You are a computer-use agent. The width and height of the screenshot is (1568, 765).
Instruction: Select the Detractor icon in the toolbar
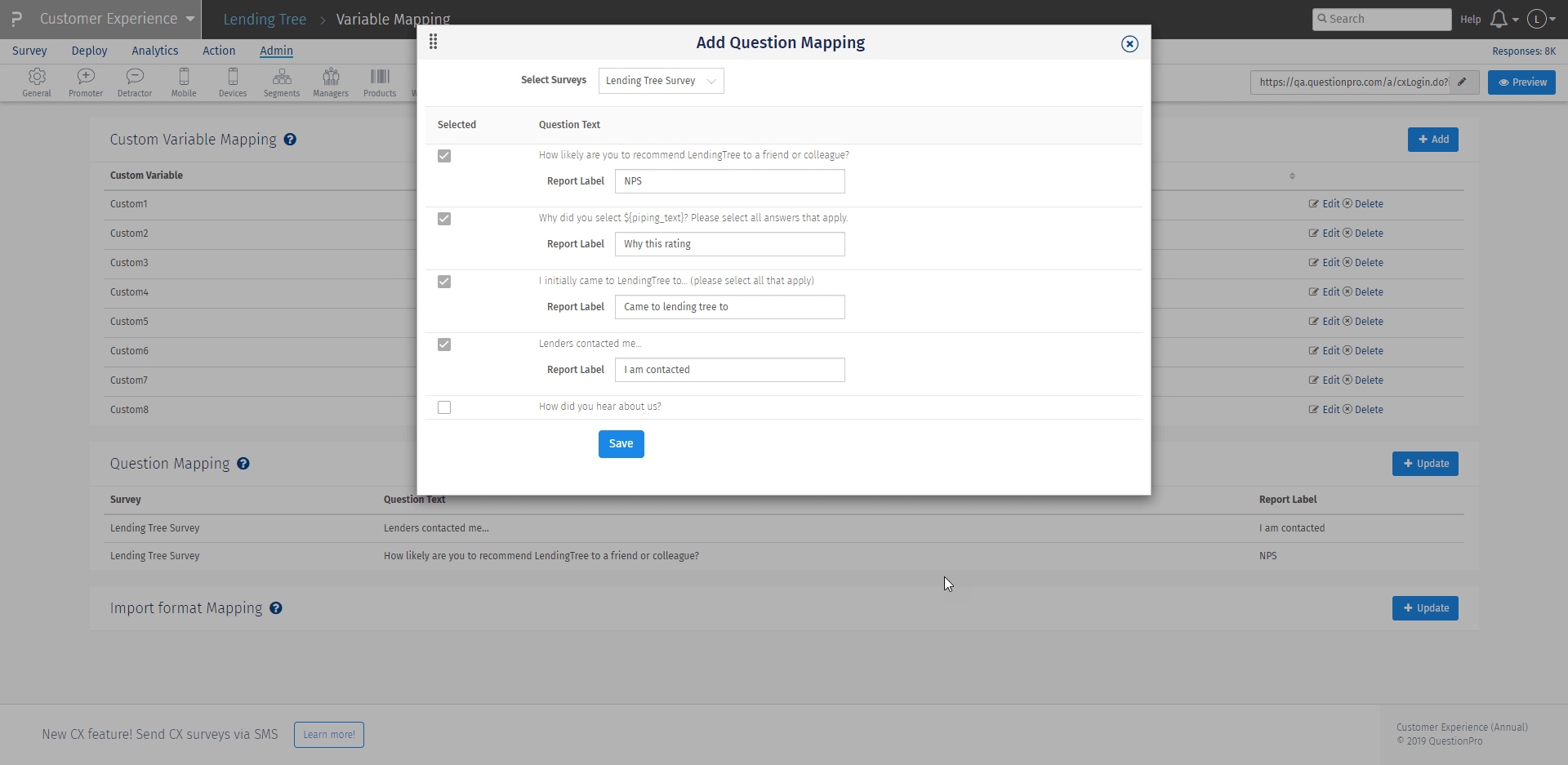[134, 82]
